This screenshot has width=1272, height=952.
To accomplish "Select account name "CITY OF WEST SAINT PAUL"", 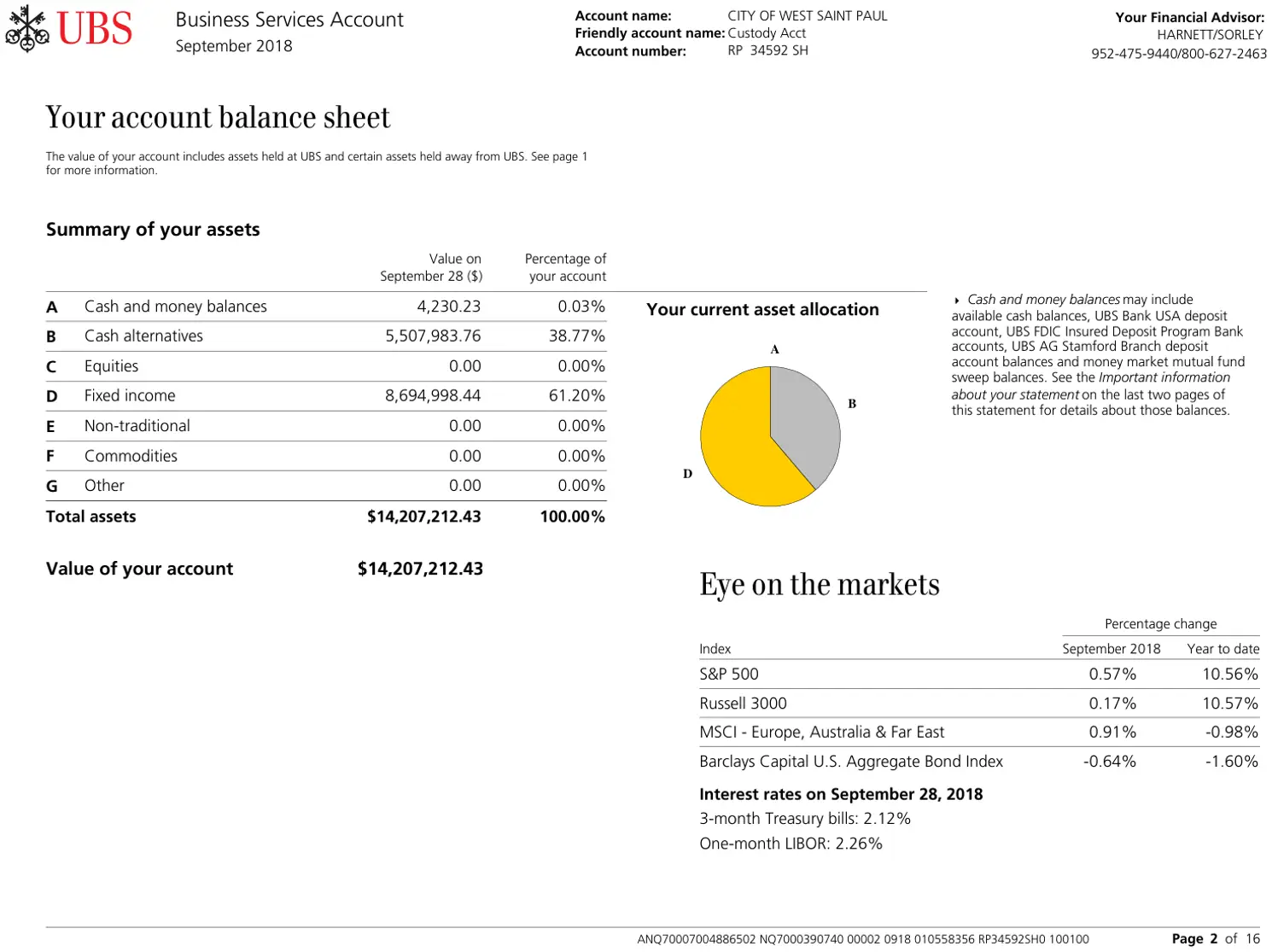I will coord(808,15).
